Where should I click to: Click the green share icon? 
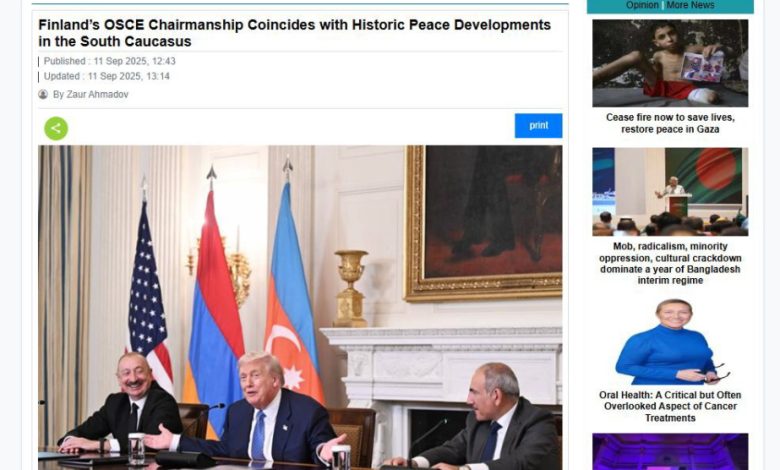click(56, 128)
